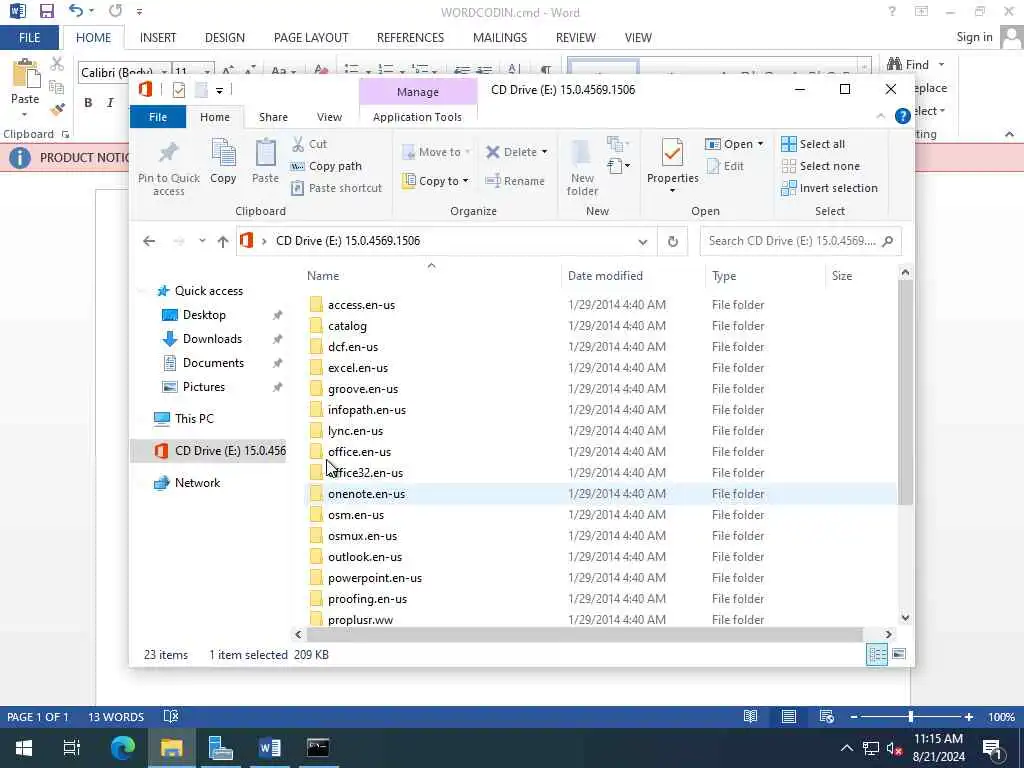Click Sign in link in Word
The image size is (1024, 768).
click(x=974, y=37)
